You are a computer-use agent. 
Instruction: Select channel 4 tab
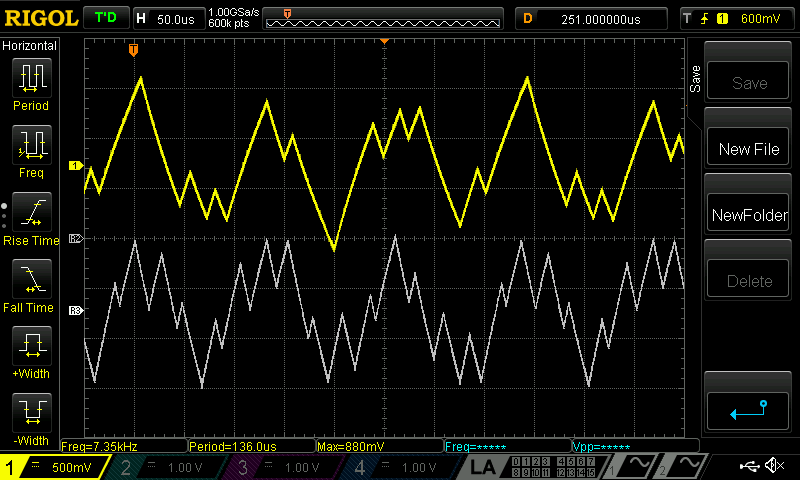pos(398,467)
